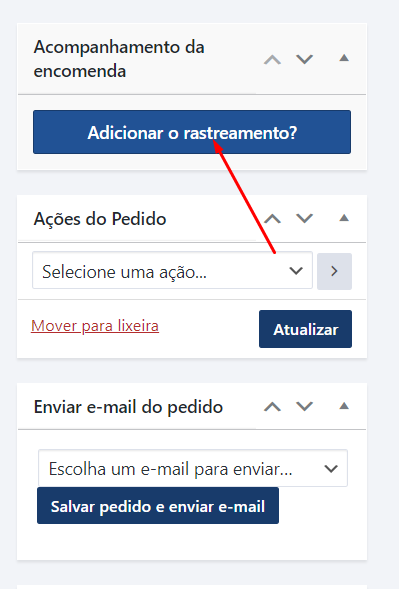
Task: Open Escolha um e-mail para enviar dropdown
Action: tap(193, 468)
